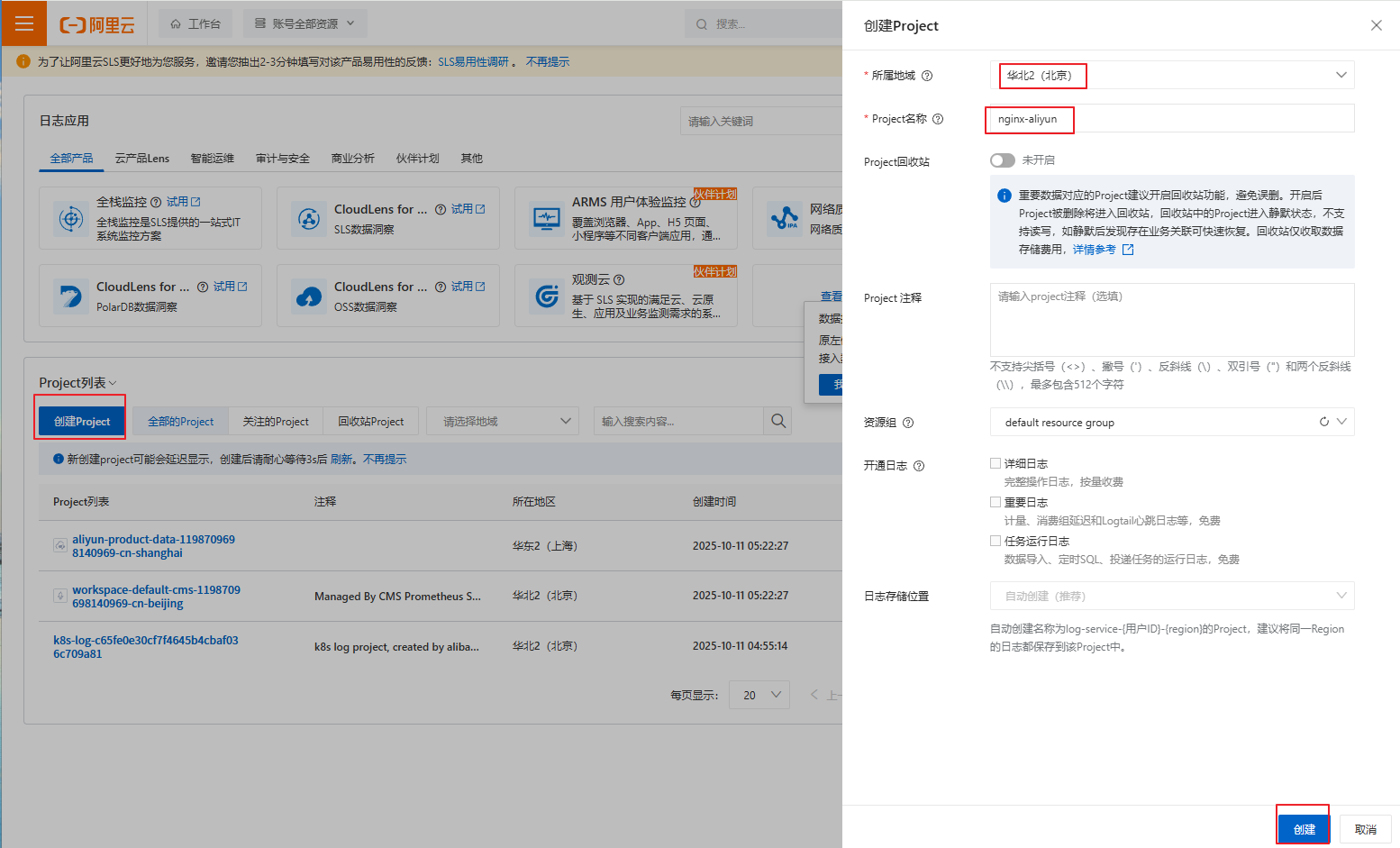Select the 全部产品 tab
Screen dimensions: 1400x848
[71, 158]
